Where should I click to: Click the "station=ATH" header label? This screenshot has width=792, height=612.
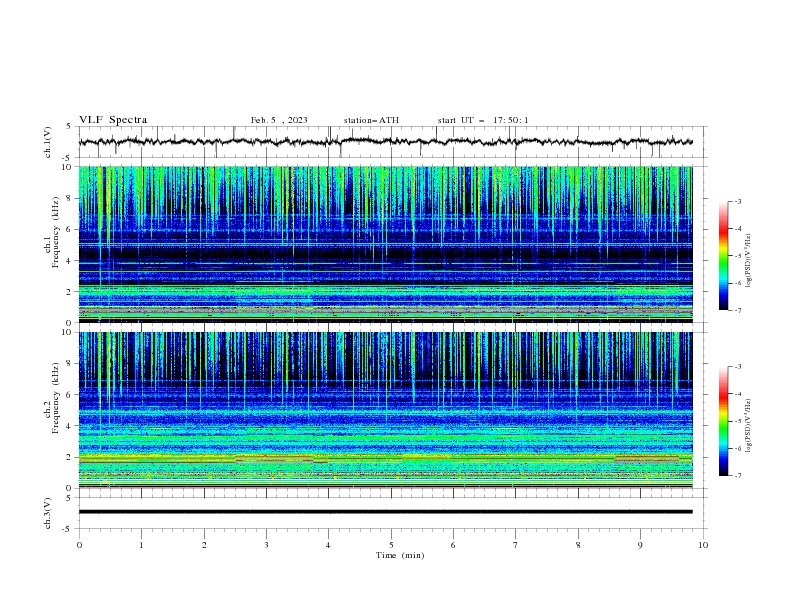[x=371, y=120]
